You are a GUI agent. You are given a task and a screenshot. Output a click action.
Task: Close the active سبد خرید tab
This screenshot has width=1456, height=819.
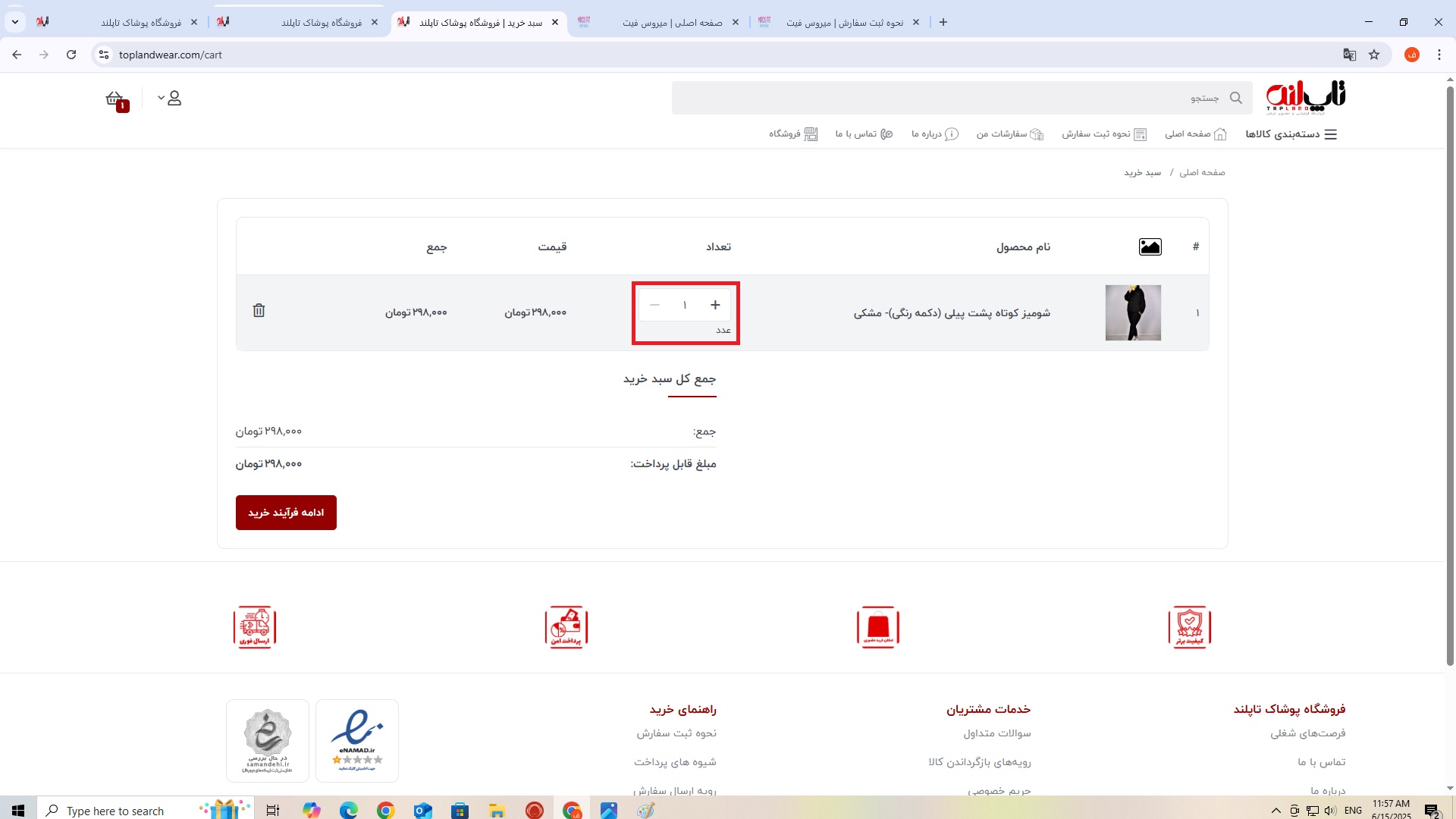pos(555,23)
